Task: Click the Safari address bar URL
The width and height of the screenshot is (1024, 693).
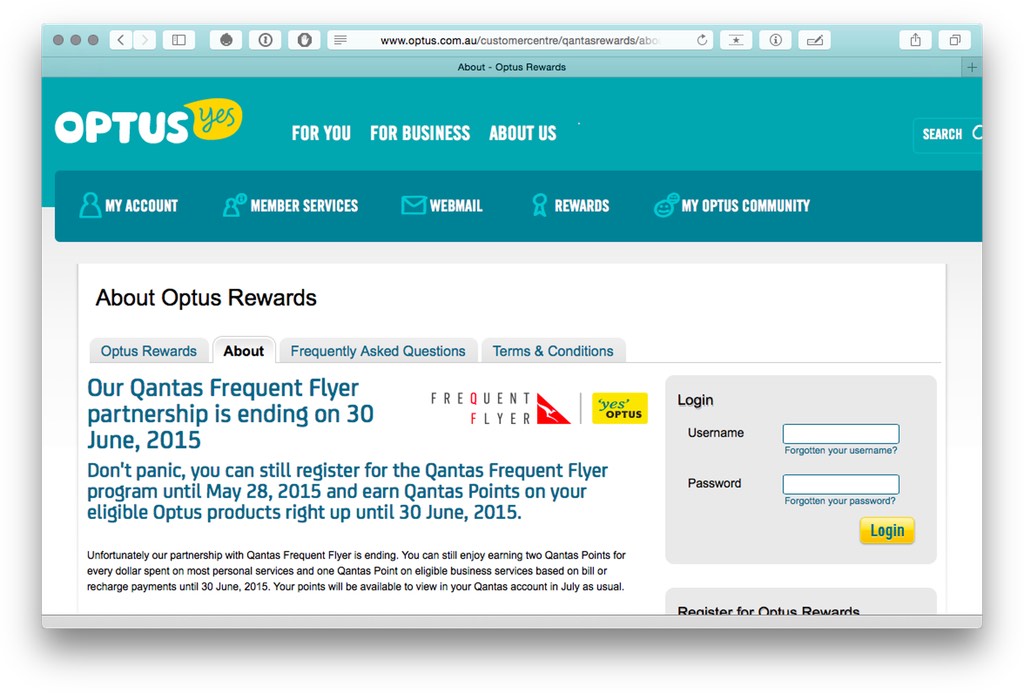Action: click(519, 40)
